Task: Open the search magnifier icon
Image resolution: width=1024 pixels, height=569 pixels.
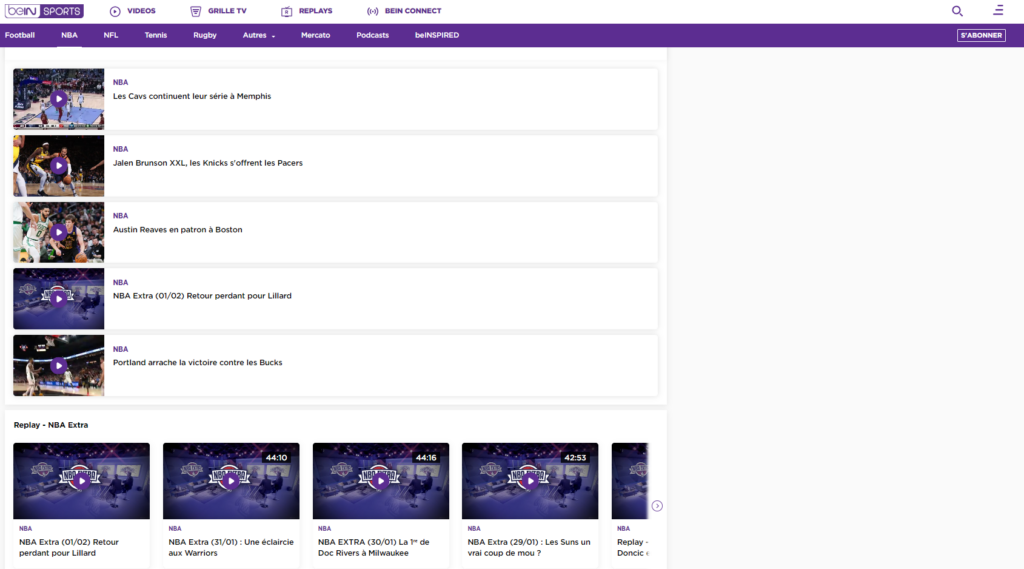Action: (x=957, y=11)
